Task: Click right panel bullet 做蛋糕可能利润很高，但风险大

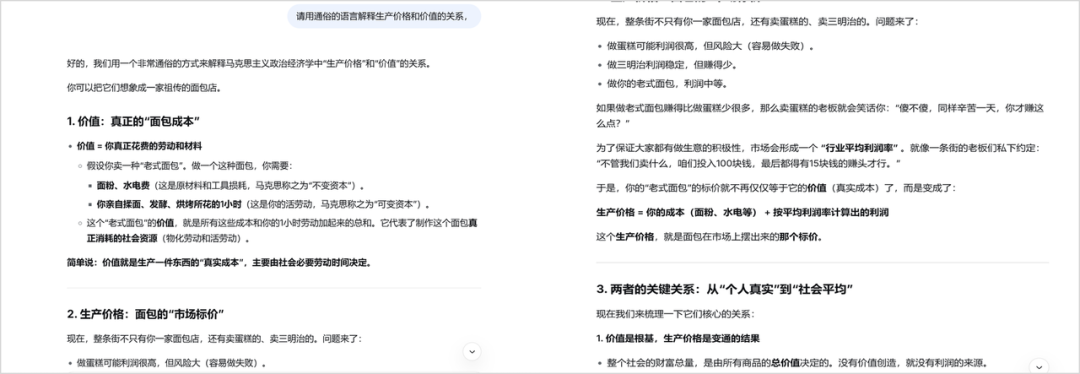Action: tap(711, 46)
